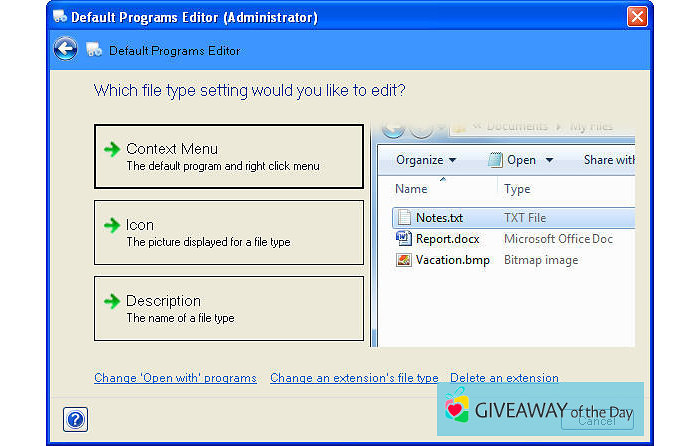
Task: Click the green arrow beside Context Menu
Action: [x=112, y=149]
